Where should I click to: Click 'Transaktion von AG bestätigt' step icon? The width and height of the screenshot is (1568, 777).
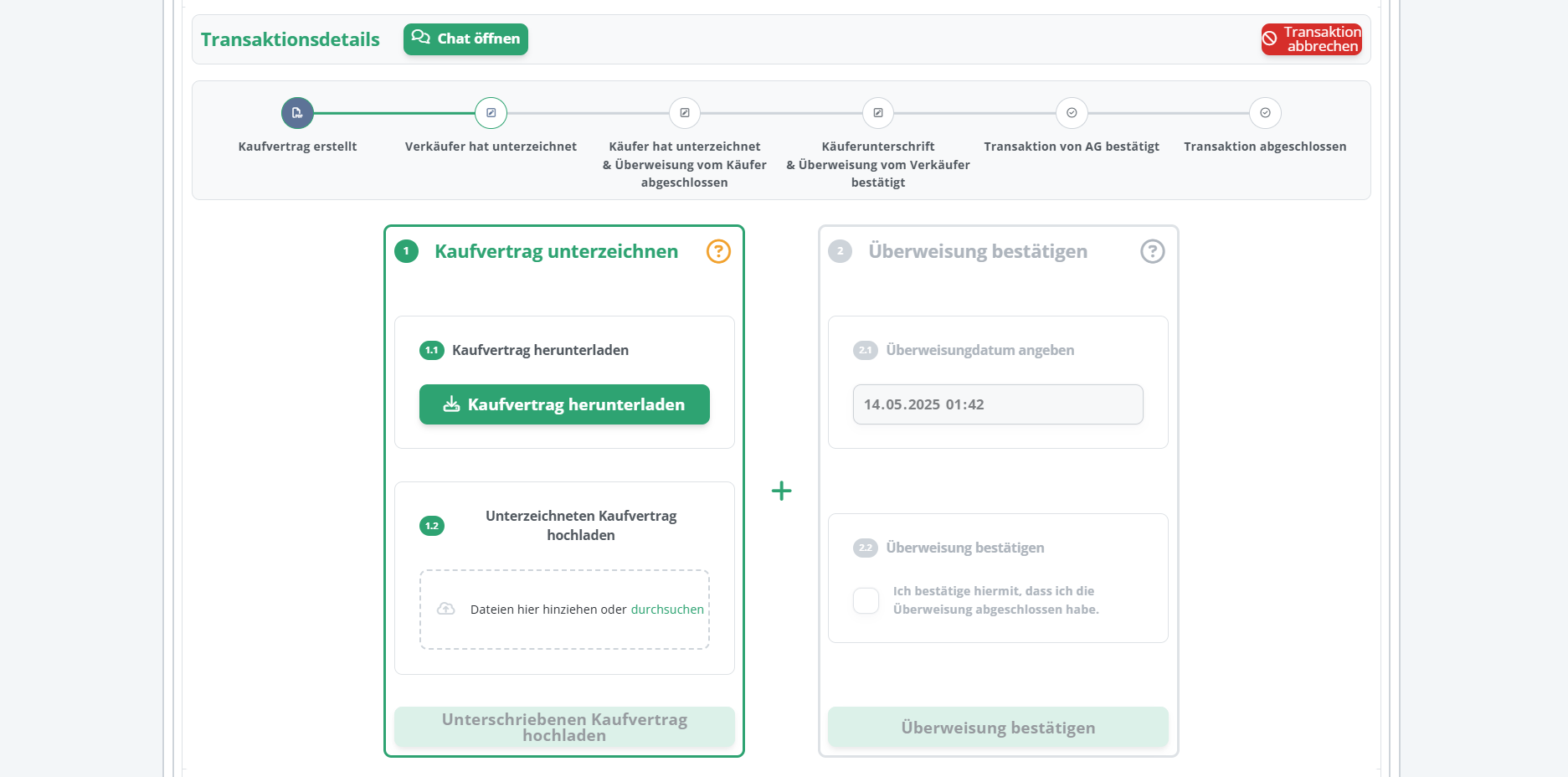coord(1071,113)
